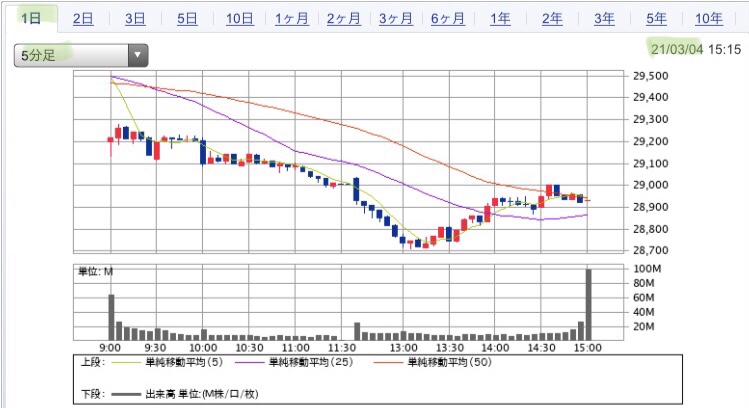Open the 5年 period tab
Image resolution: width=749 pixels, height=408 pixels.
point(656,19)
